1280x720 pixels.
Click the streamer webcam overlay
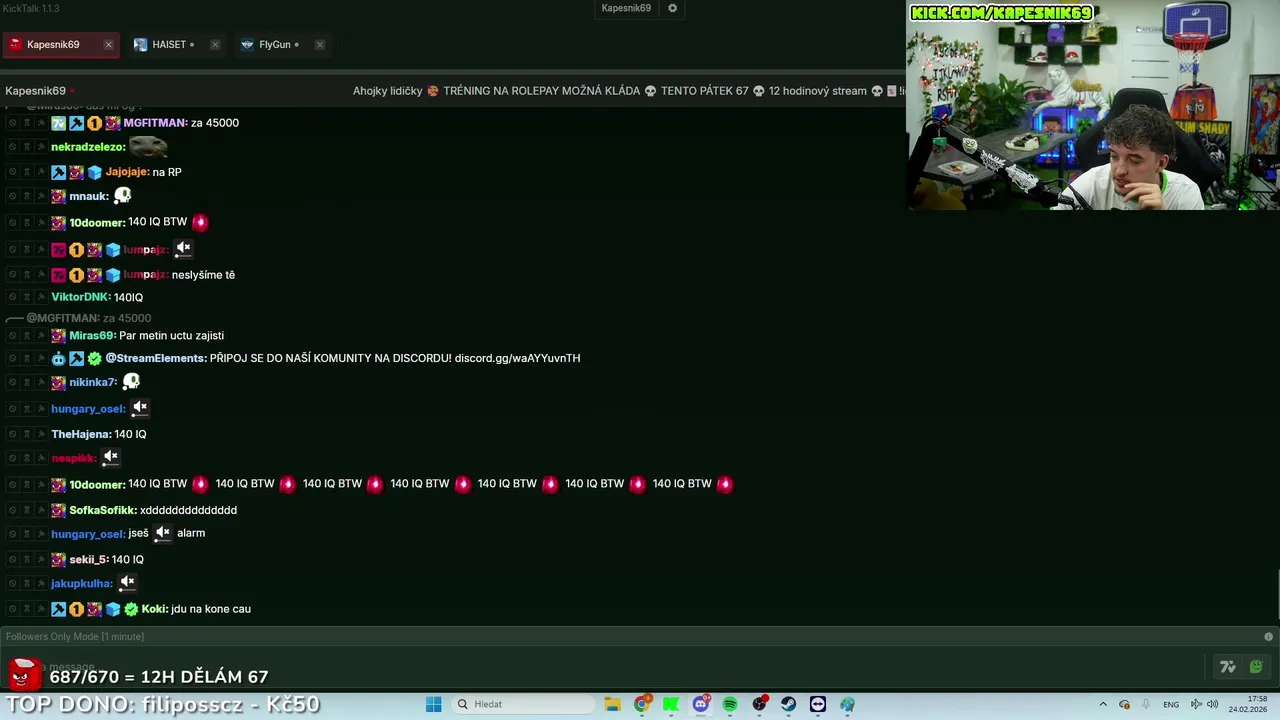point(1093,105)
